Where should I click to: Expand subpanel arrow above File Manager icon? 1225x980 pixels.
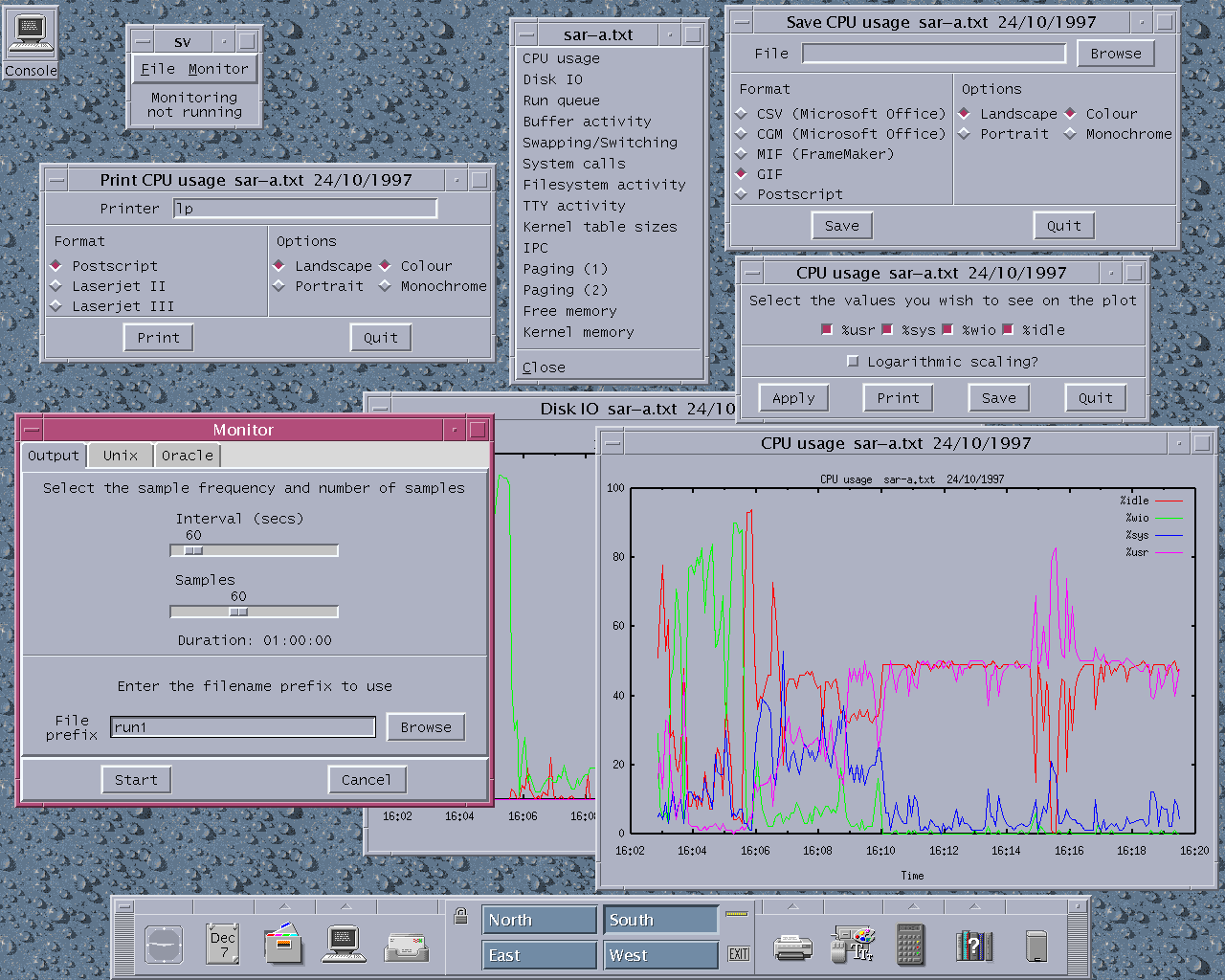coord(284,905)
